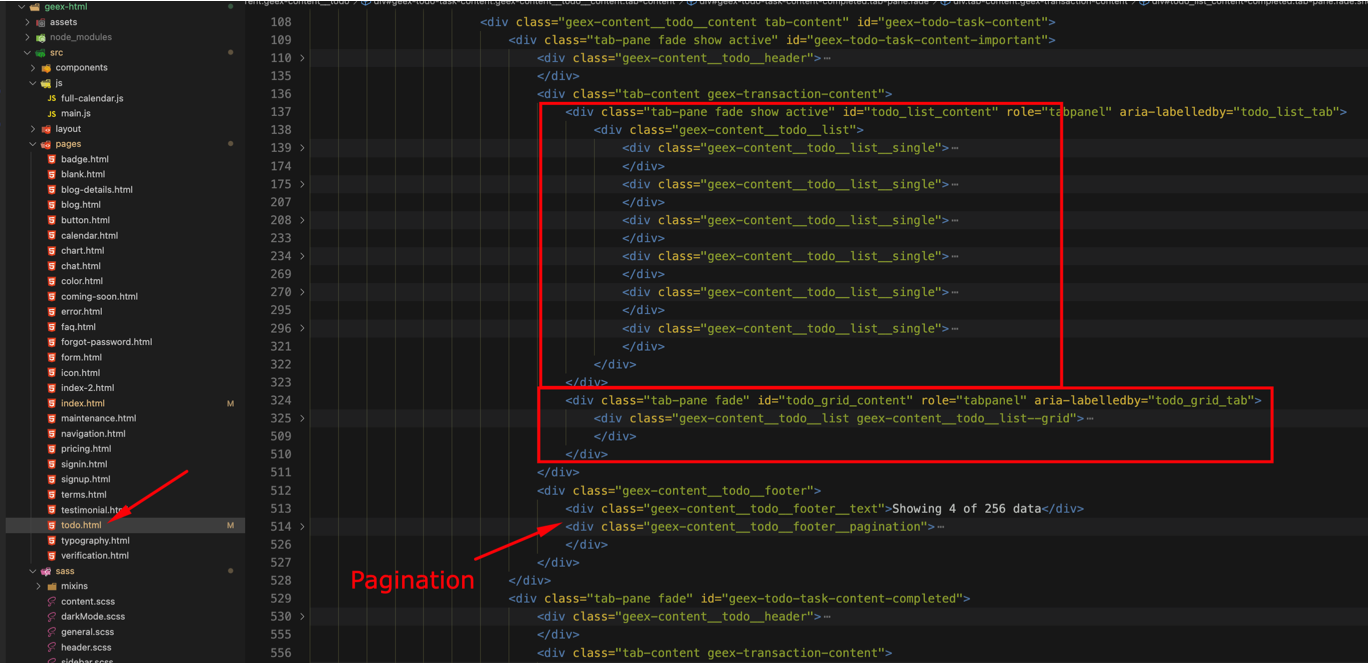
Task: Expand the mixins folder chevron
Action: click(x=39, y=586)
